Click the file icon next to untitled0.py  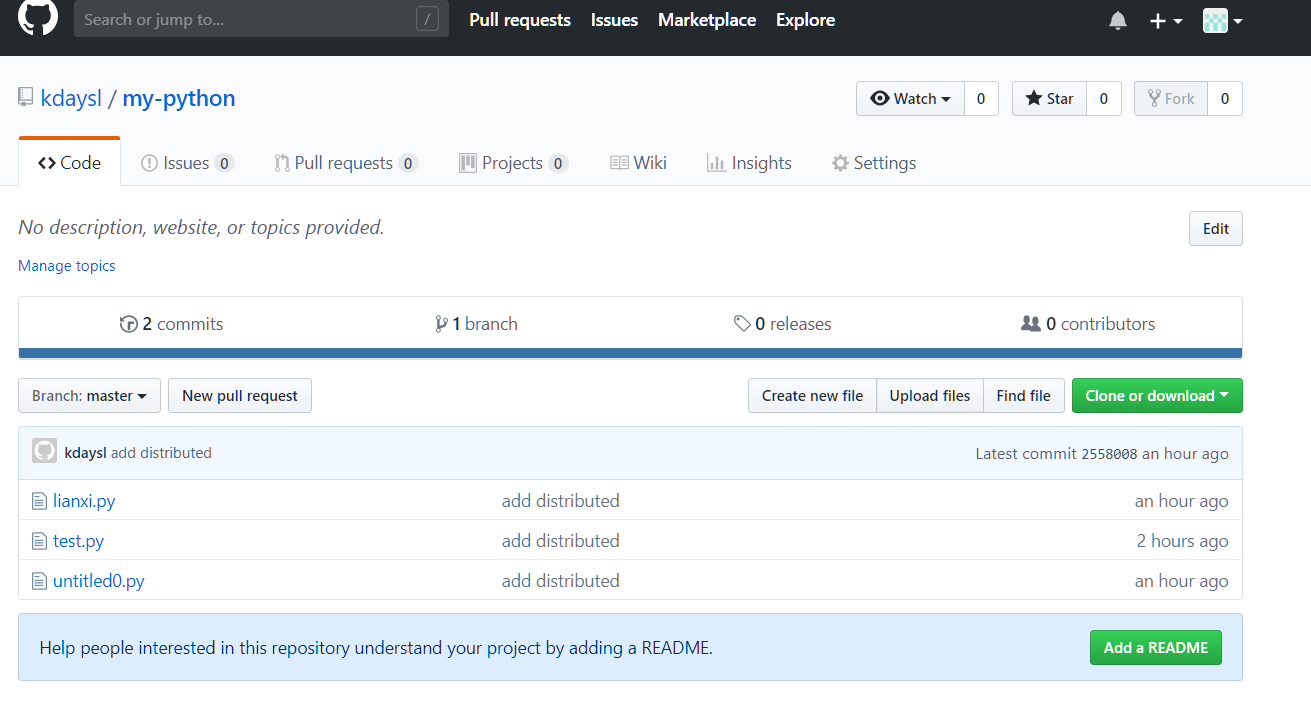click(x=40, y=581)
